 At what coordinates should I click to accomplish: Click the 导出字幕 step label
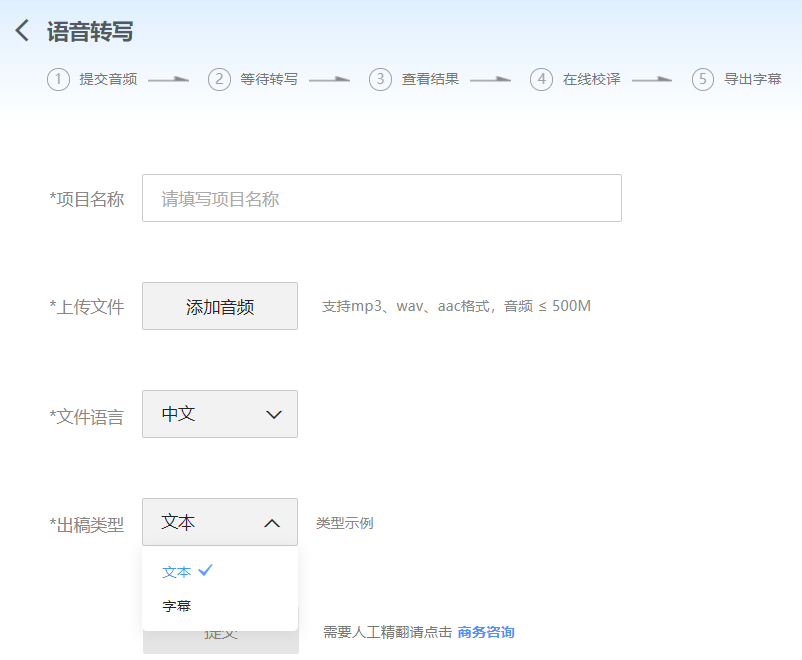pyautogui.click(x=752, y=79)
